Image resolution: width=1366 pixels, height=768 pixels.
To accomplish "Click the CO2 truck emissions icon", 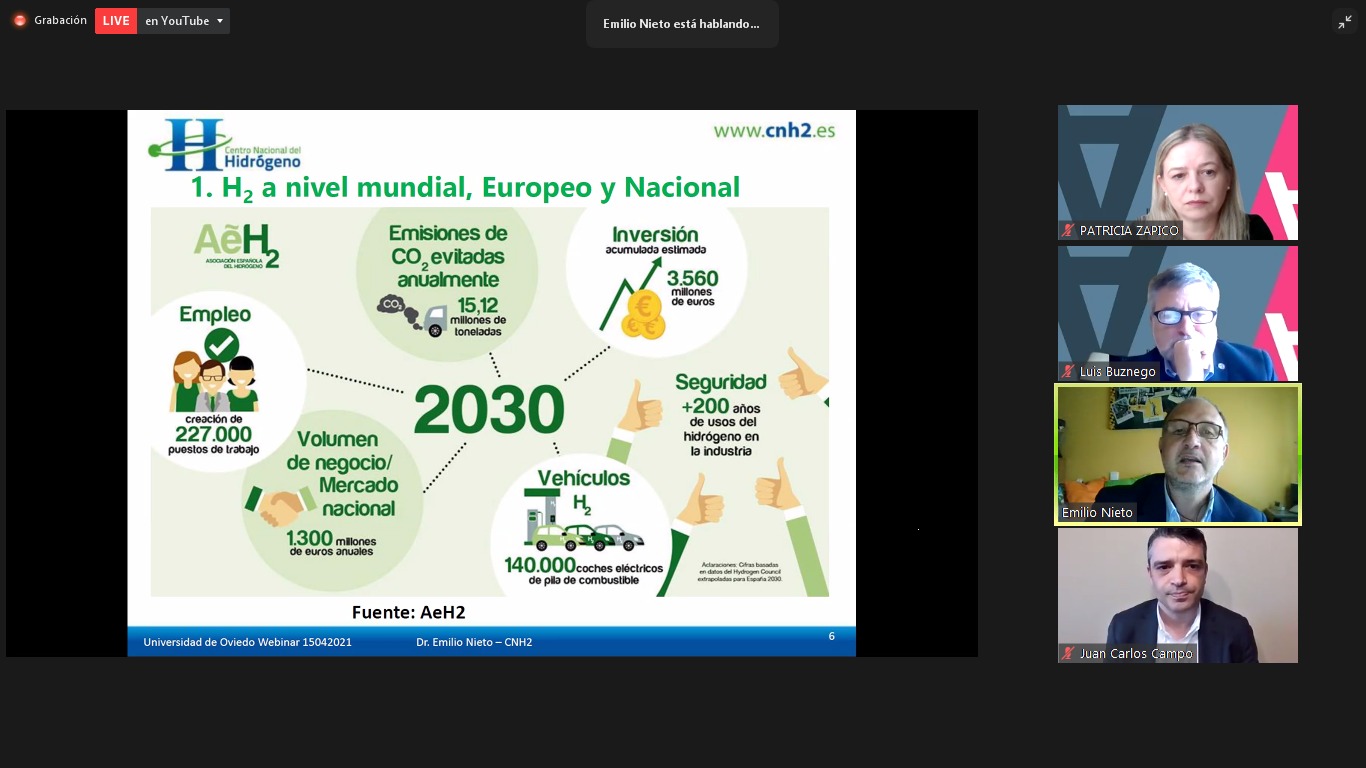I will coord(412,314).
